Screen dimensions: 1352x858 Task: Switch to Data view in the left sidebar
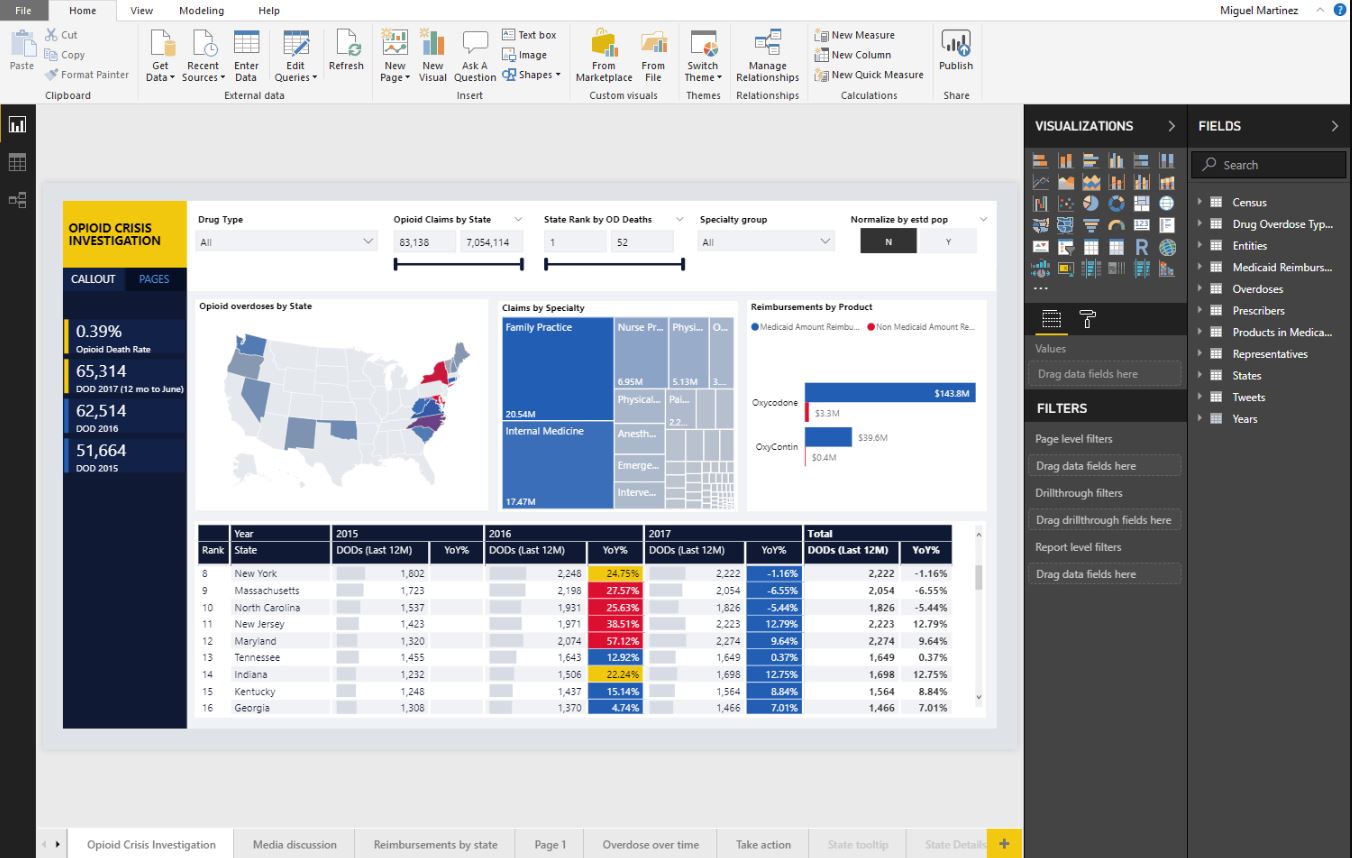pos(17,162)
